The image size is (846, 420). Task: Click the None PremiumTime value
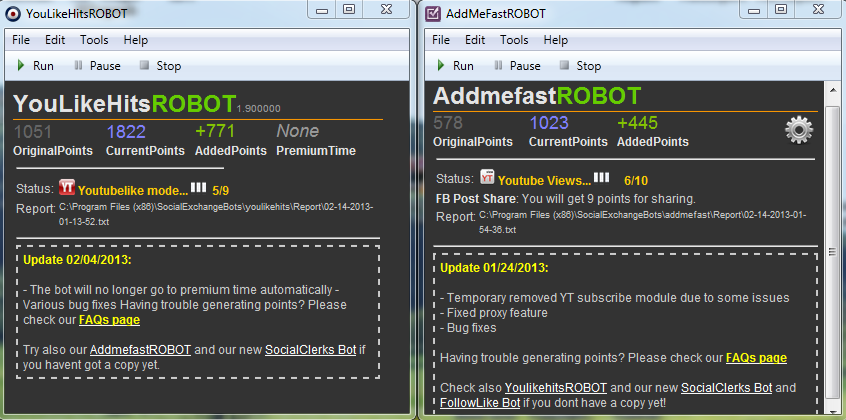(298, 131)
